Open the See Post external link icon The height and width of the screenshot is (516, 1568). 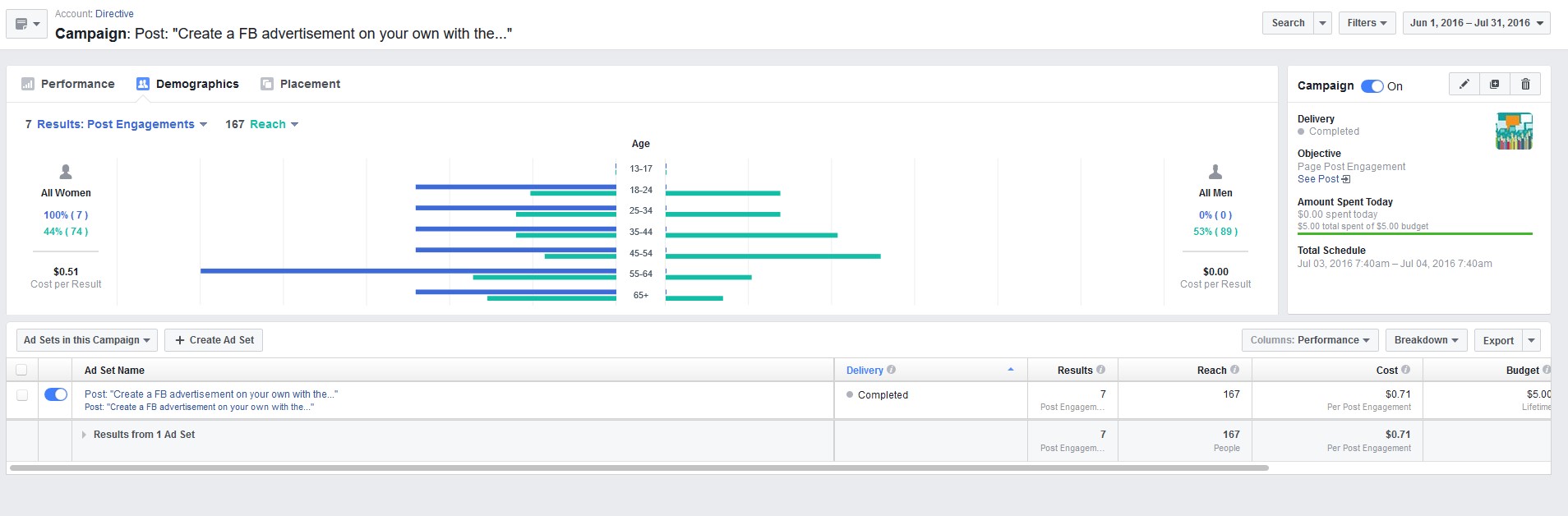[x=1346, y=179]
